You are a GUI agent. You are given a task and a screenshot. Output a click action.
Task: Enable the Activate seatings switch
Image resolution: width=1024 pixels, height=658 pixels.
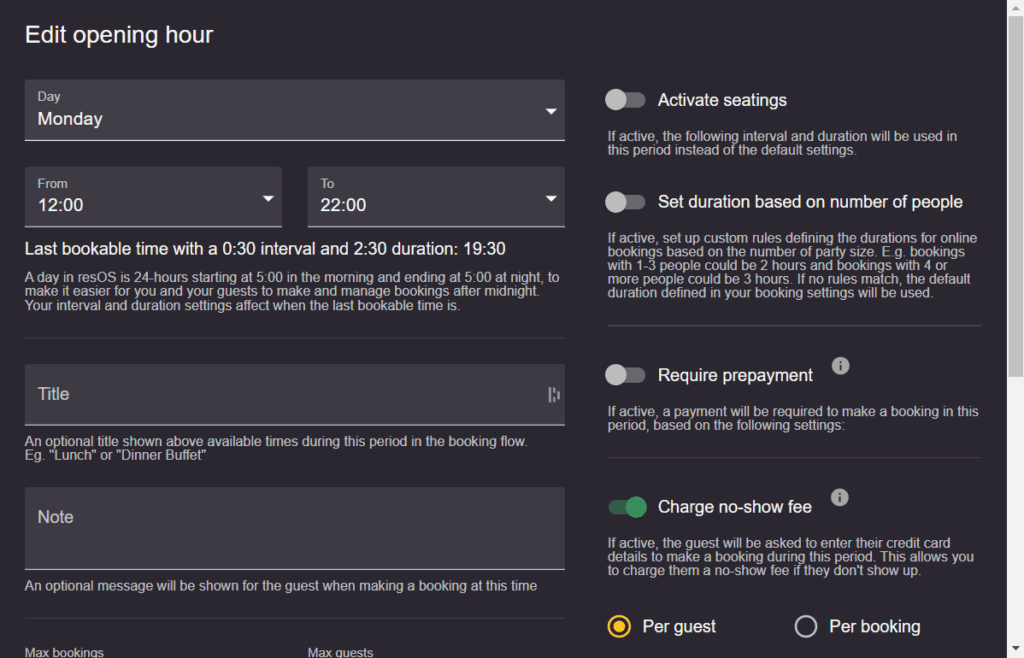pos(625,100)
